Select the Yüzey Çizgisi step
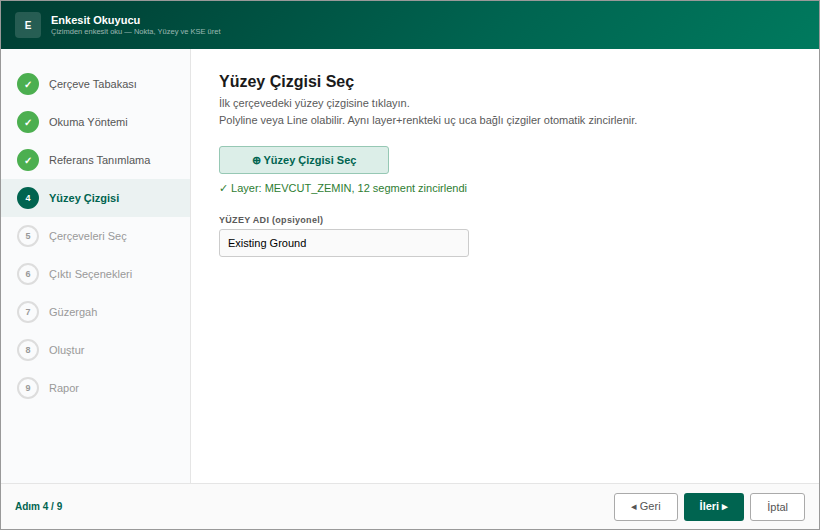Viewport: 820px width, 530px height. coord(96,198)
